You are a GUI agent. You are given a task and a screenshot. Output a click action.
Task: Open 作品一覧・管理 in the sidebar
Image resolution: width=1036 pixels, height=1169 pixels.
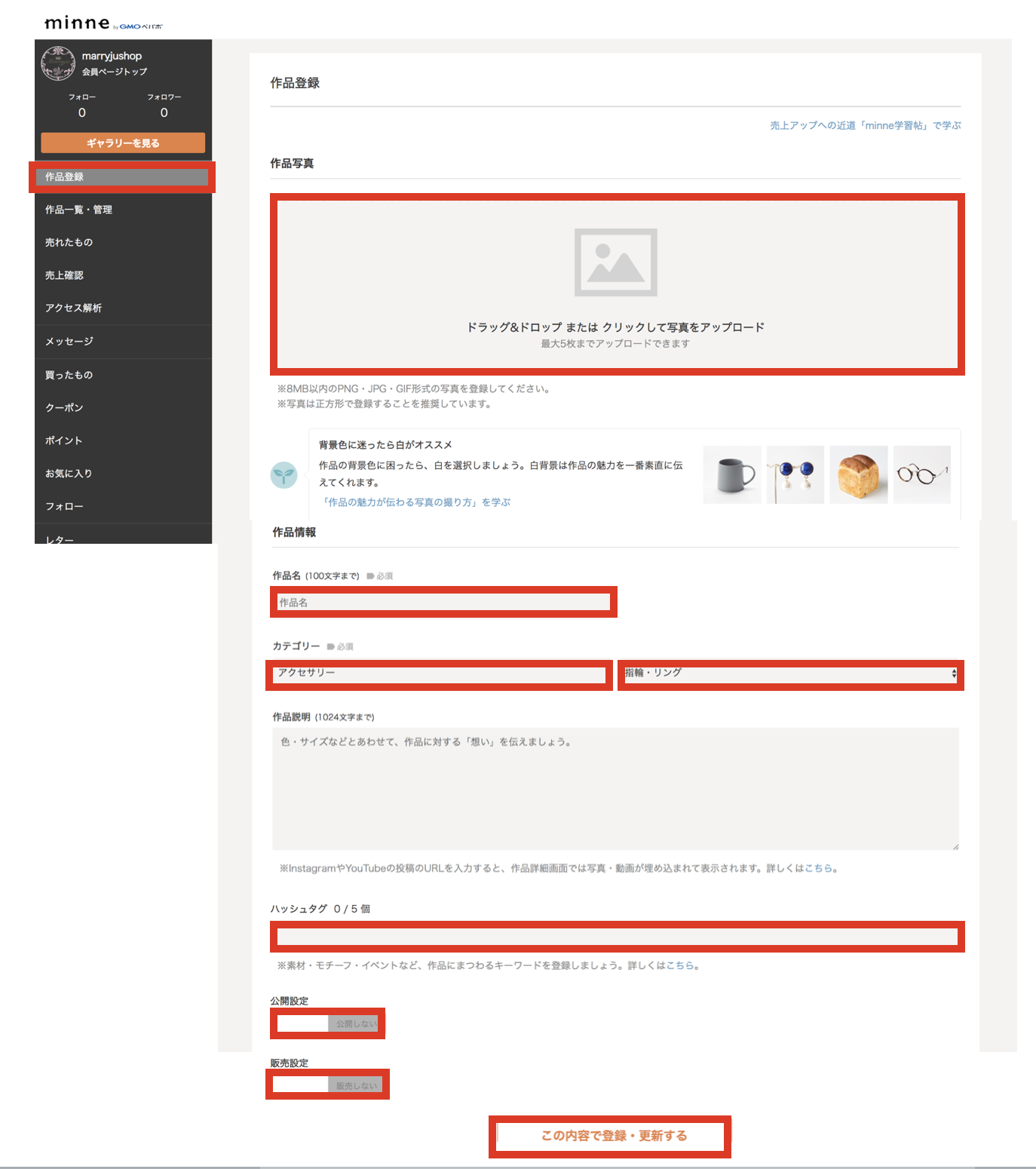(x=78, y=210)
